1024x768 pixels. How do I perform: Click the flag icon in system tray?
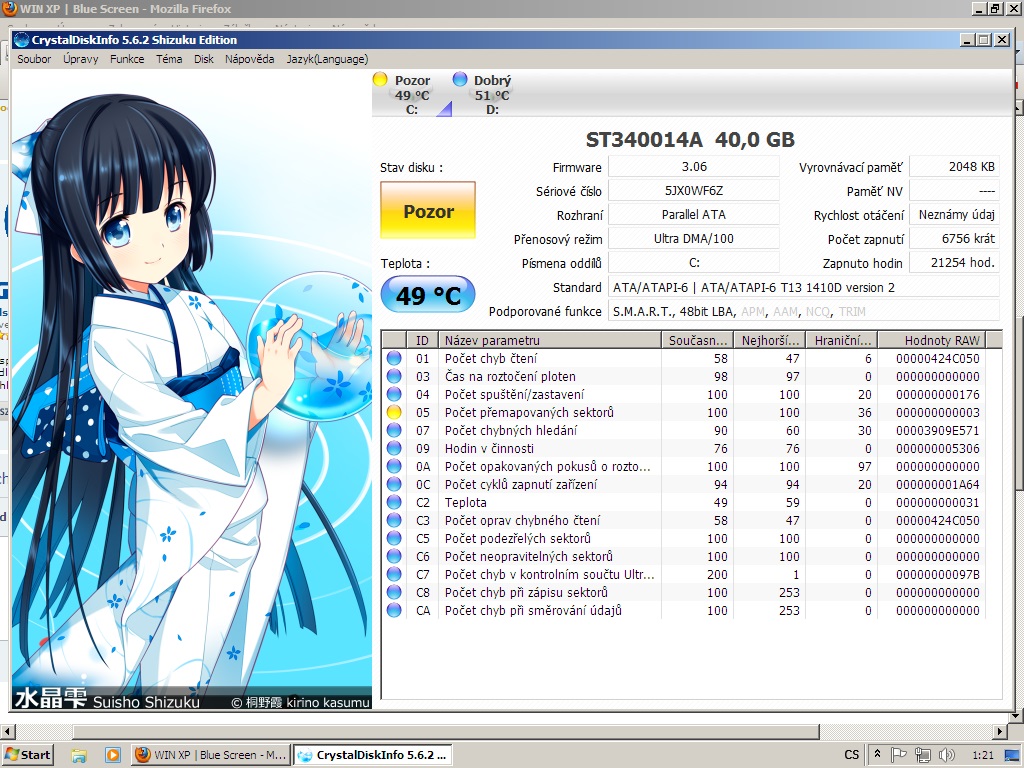(x=899, y=755)
